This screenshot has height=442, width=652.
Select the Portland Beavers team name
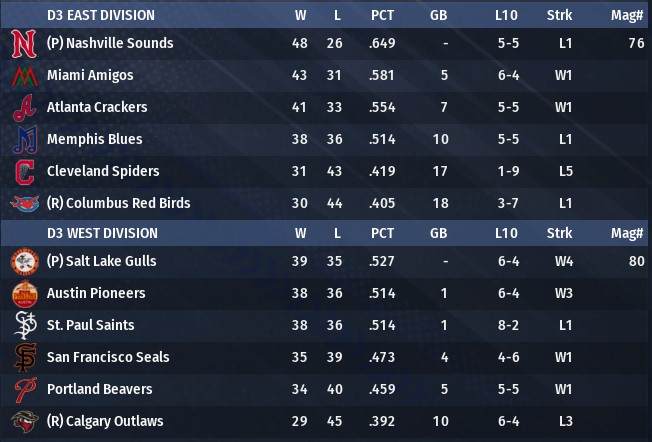(99, 389)
